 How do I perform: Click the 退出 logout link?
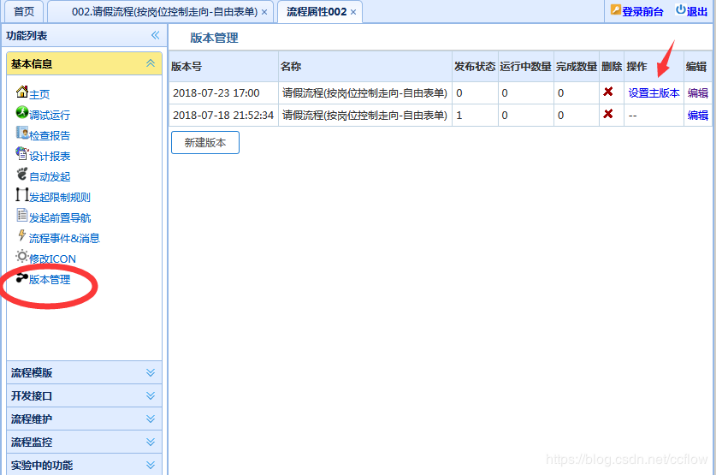tap(697, 11)
